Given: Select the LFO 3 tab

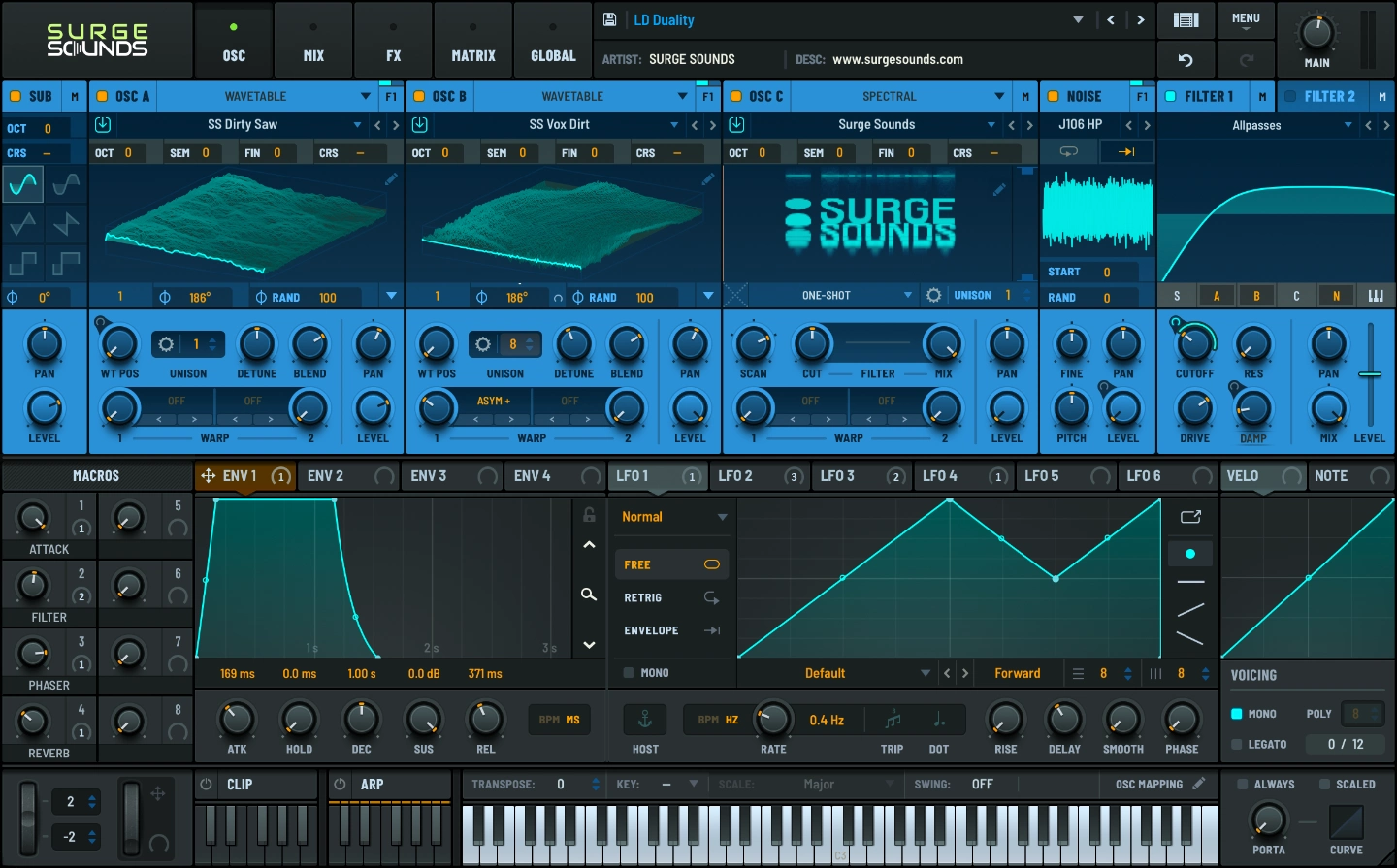Looking at the screenshot, I should tap(861, 476).
